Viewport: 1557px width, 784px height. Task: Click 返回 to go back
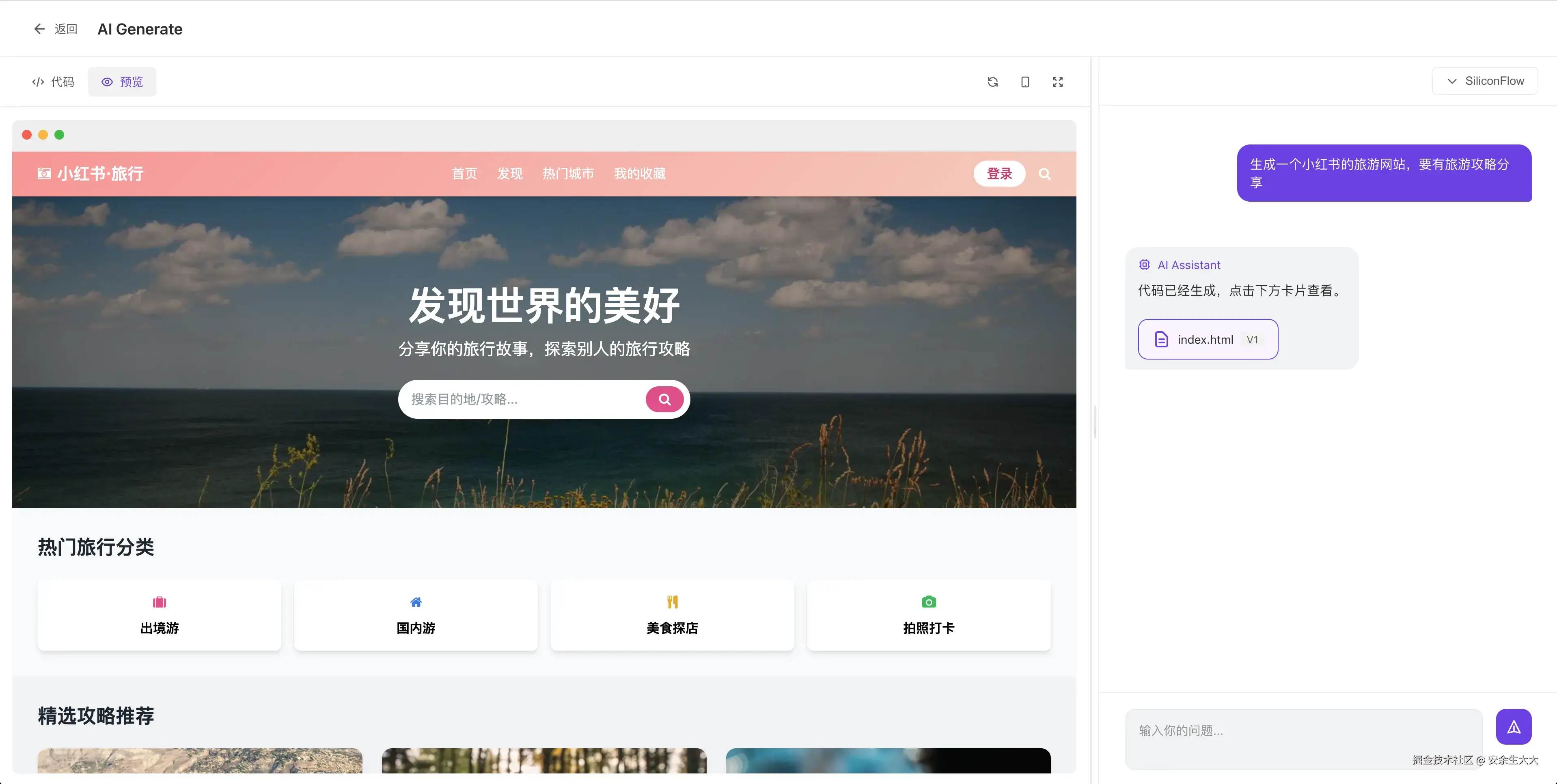click(55, 28)
